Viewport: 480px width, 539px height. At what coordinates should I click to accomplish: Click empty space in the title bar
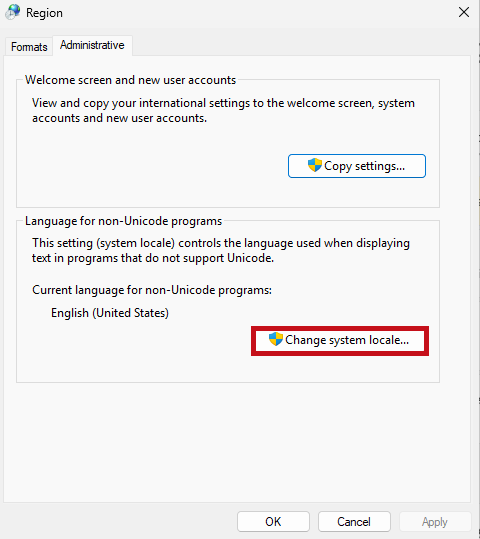pos(258,13)
